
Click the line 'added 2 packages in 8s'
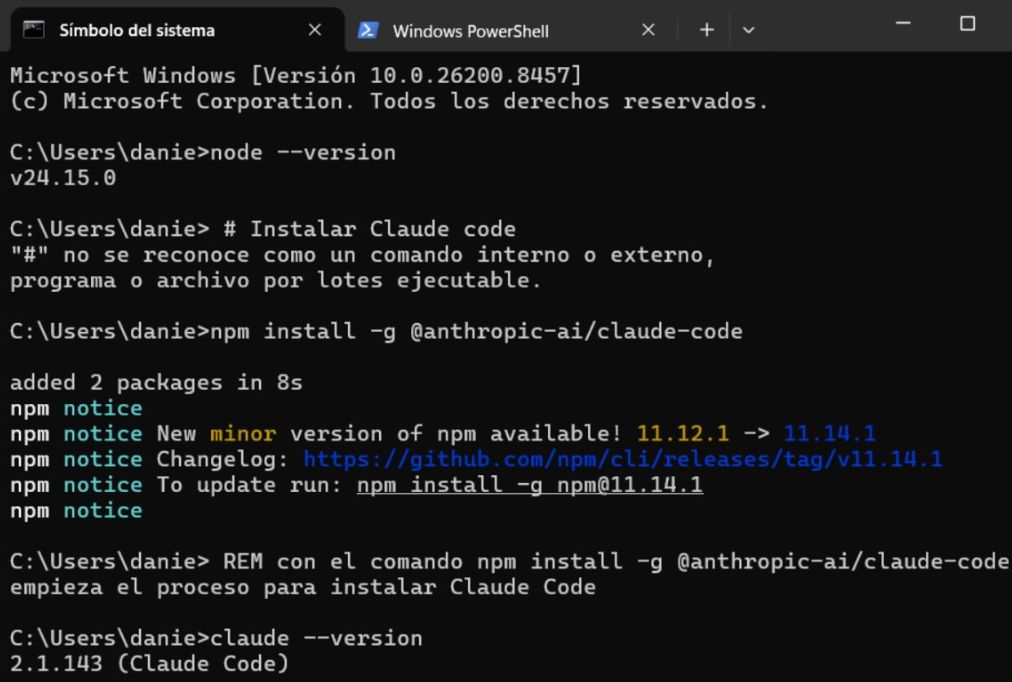click(x=156, y=383)
